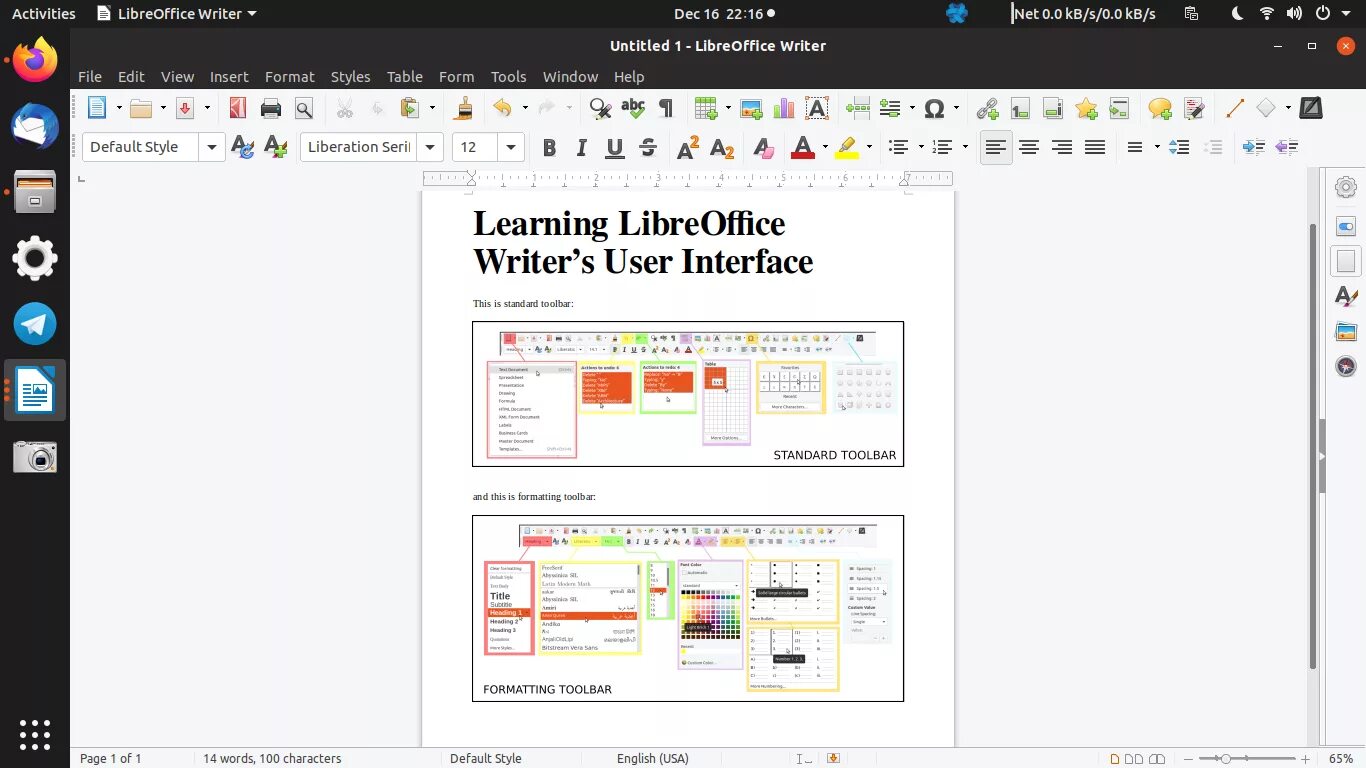The image size is (1366, 768).
Task: Expand the font name dropdown
Action: (430, 147)
